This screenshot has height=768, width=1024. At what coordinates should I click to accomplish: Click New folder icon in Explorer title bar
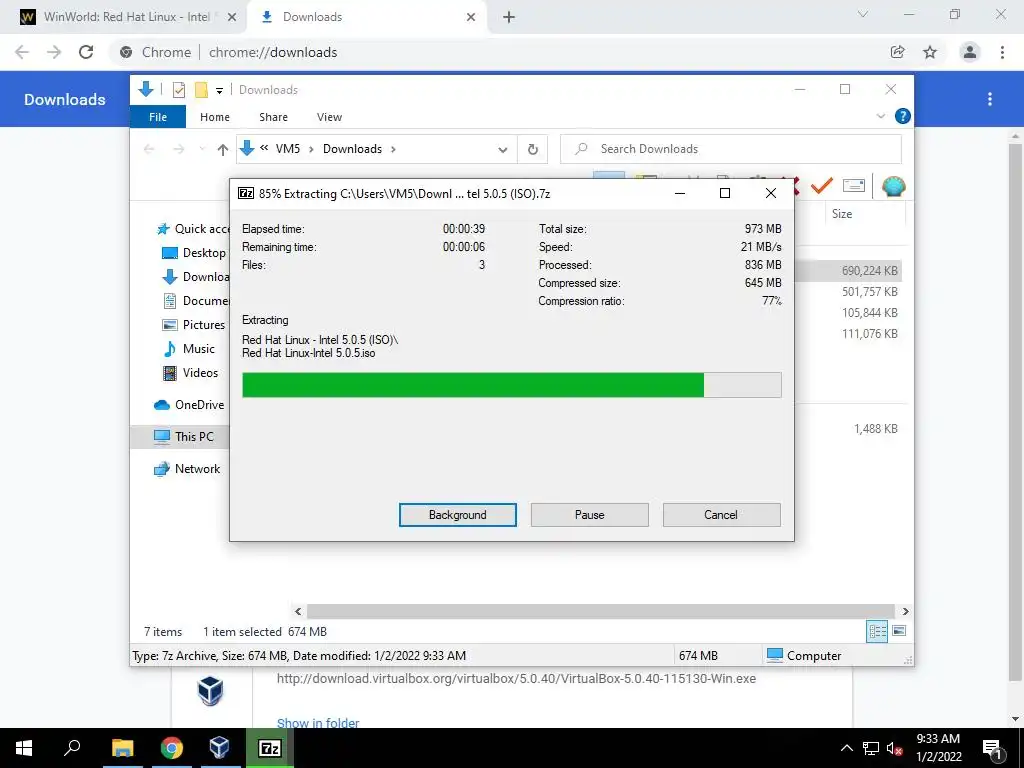pos(201,89)
